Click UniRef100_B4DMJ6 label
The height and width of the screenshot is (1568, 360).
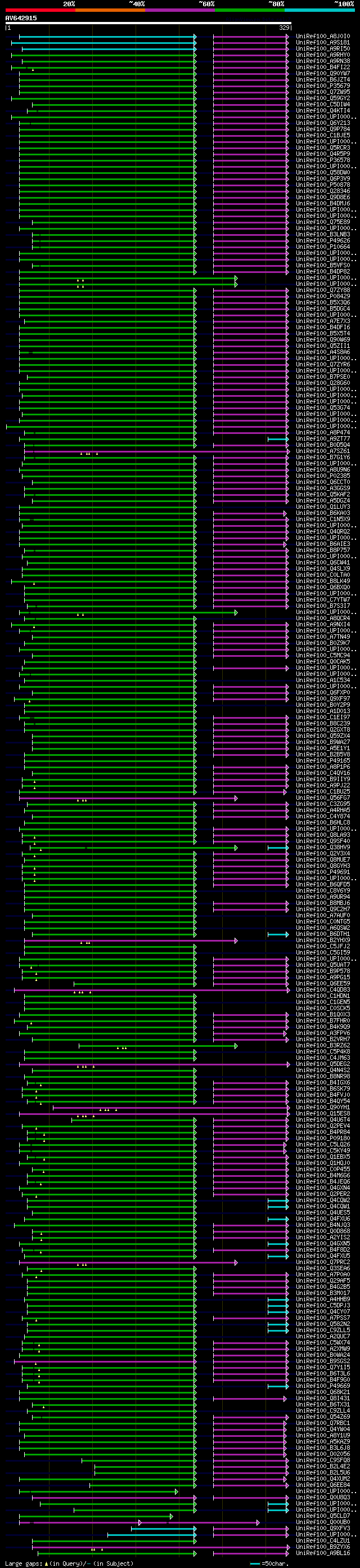point(323,203)
